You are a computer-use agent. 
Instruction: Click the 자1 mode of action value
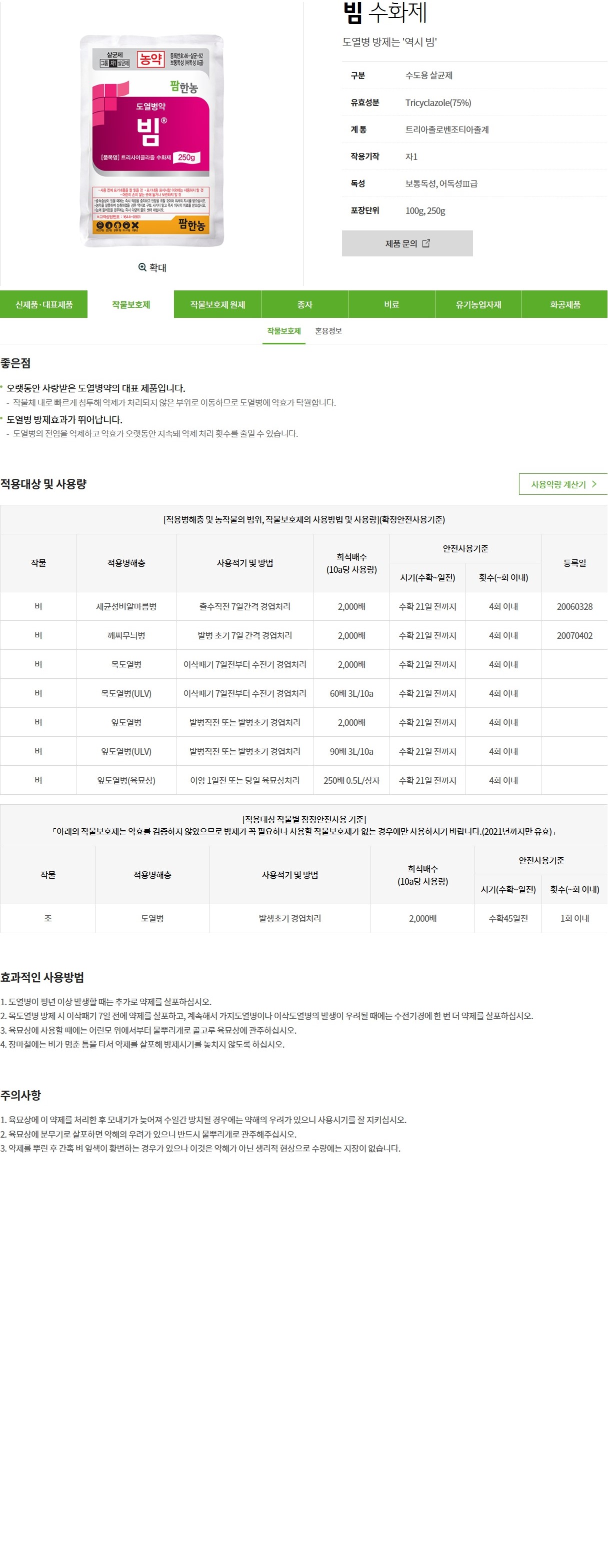click(411, 156)
